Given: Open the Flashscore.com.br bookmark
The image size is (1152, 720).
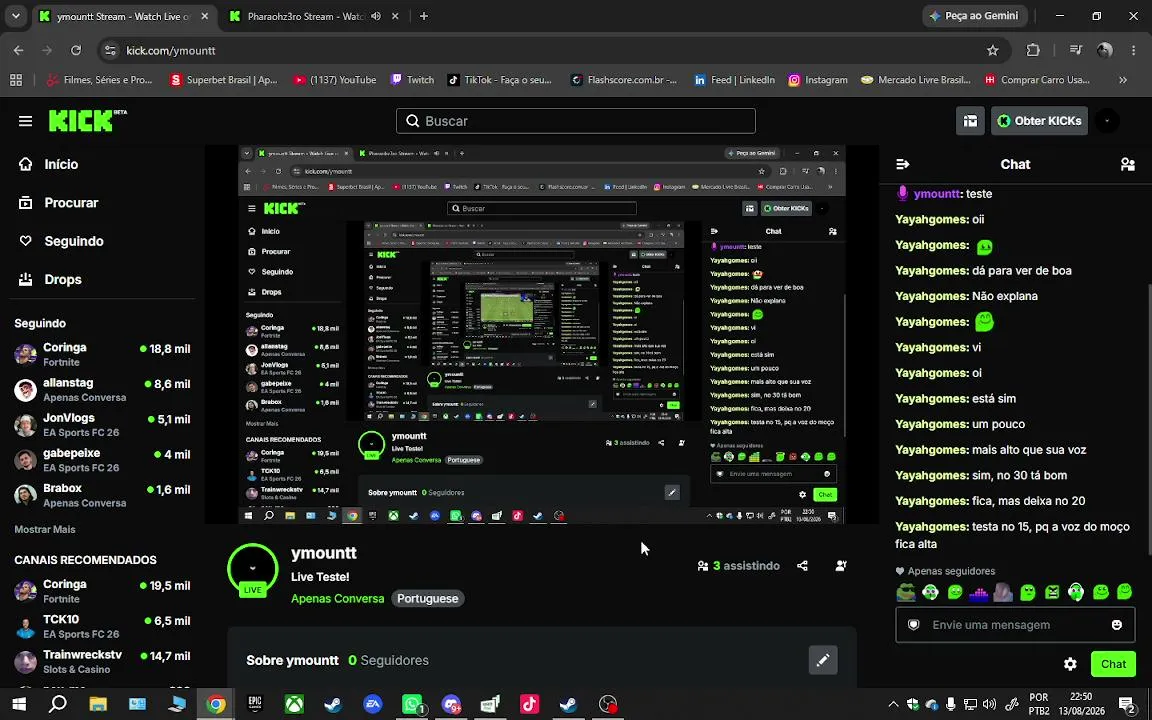Looking at the screenshot, I should (x=624, y=80).
